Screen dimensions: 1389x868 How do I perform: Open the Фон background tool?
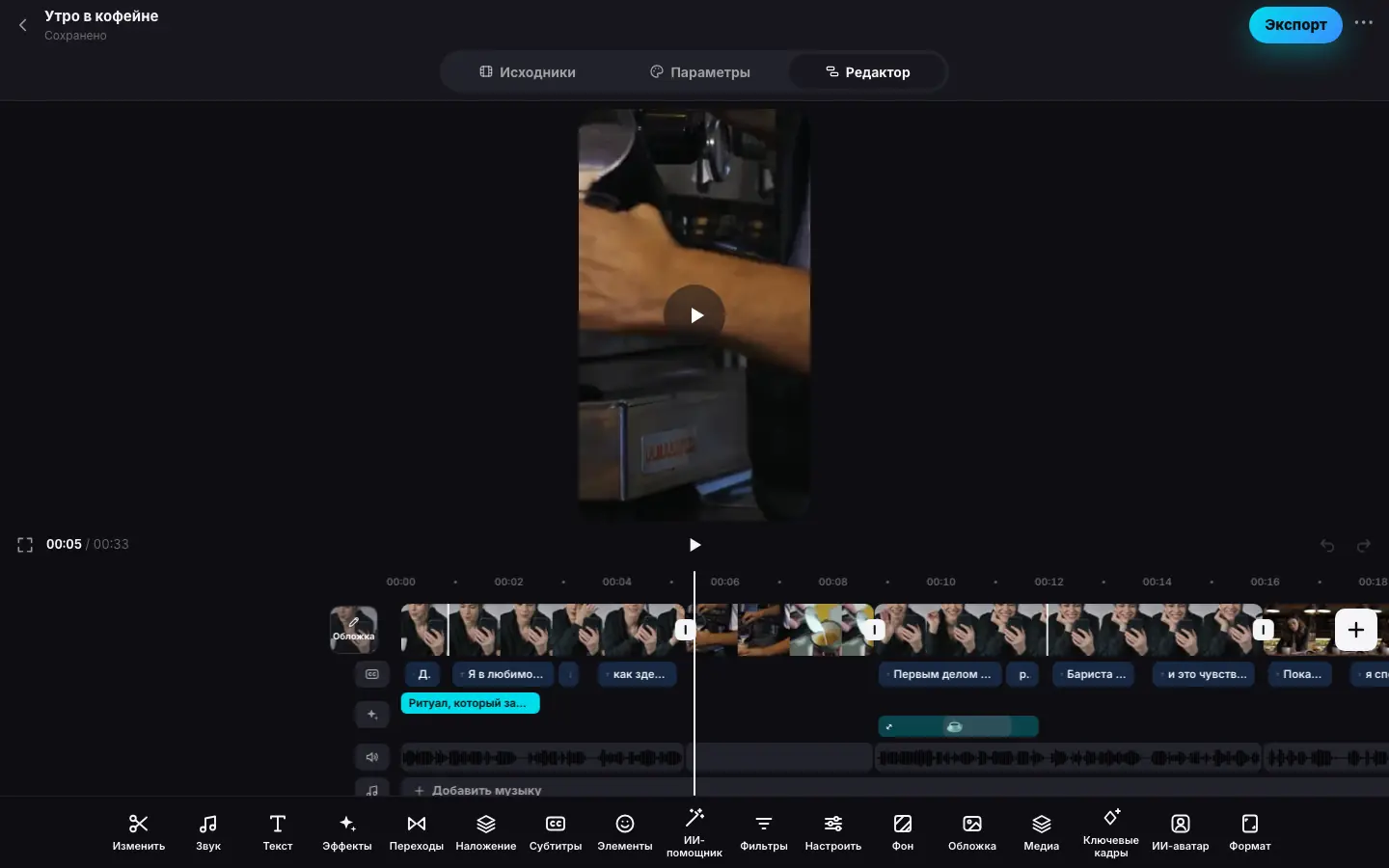tap(903, 832)
